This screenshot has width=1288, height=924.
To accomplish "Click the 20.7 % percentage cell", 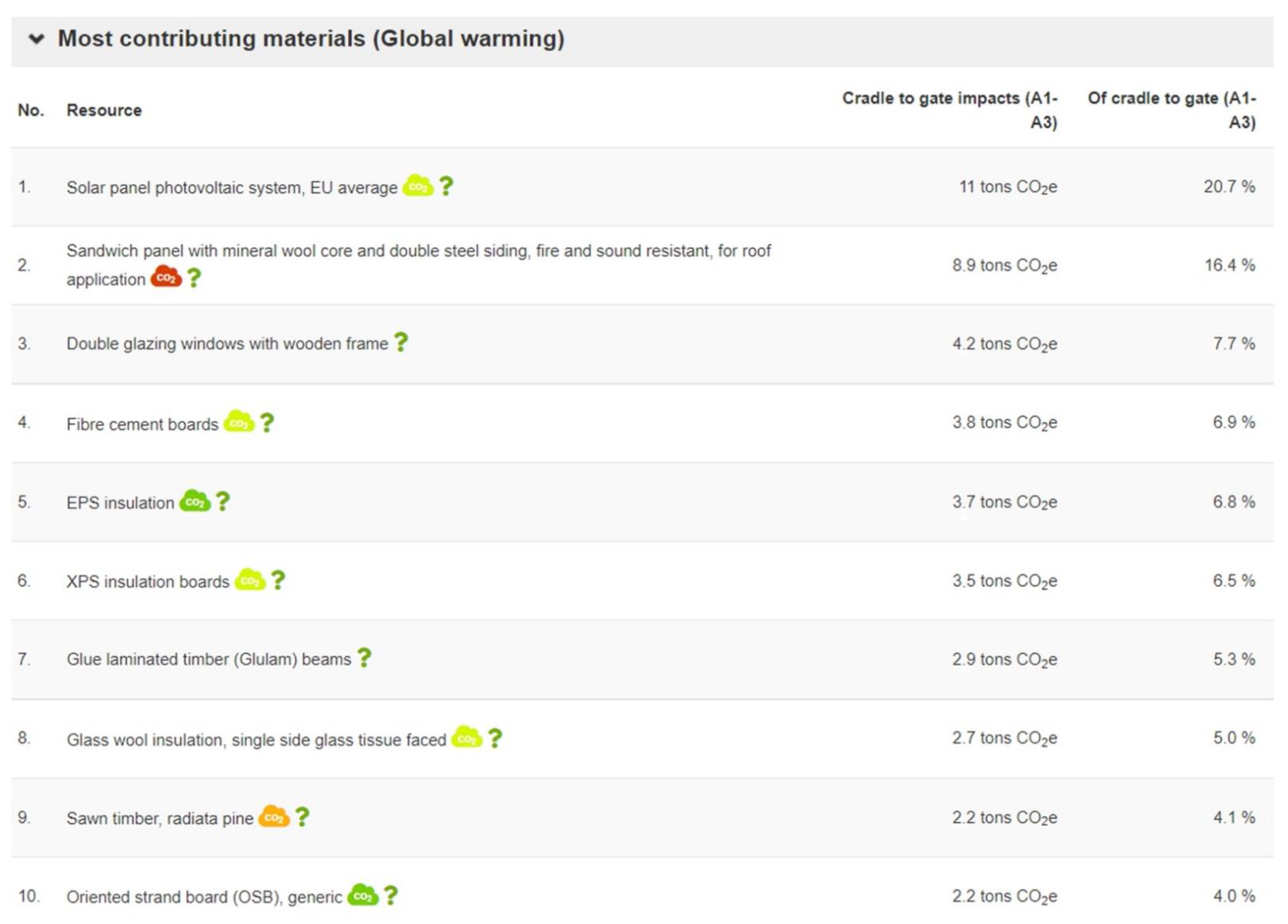I will (1229, 186).
